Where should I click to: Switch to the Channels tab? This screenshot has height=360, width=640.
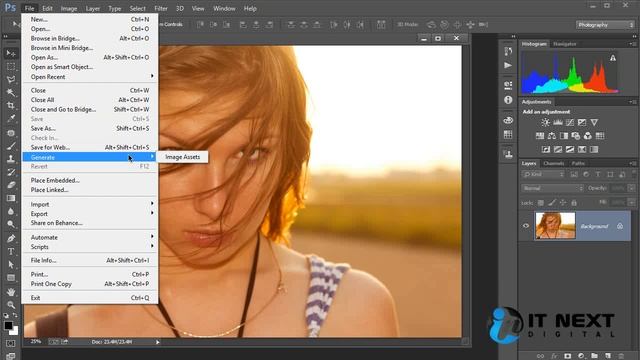point(553,163)
